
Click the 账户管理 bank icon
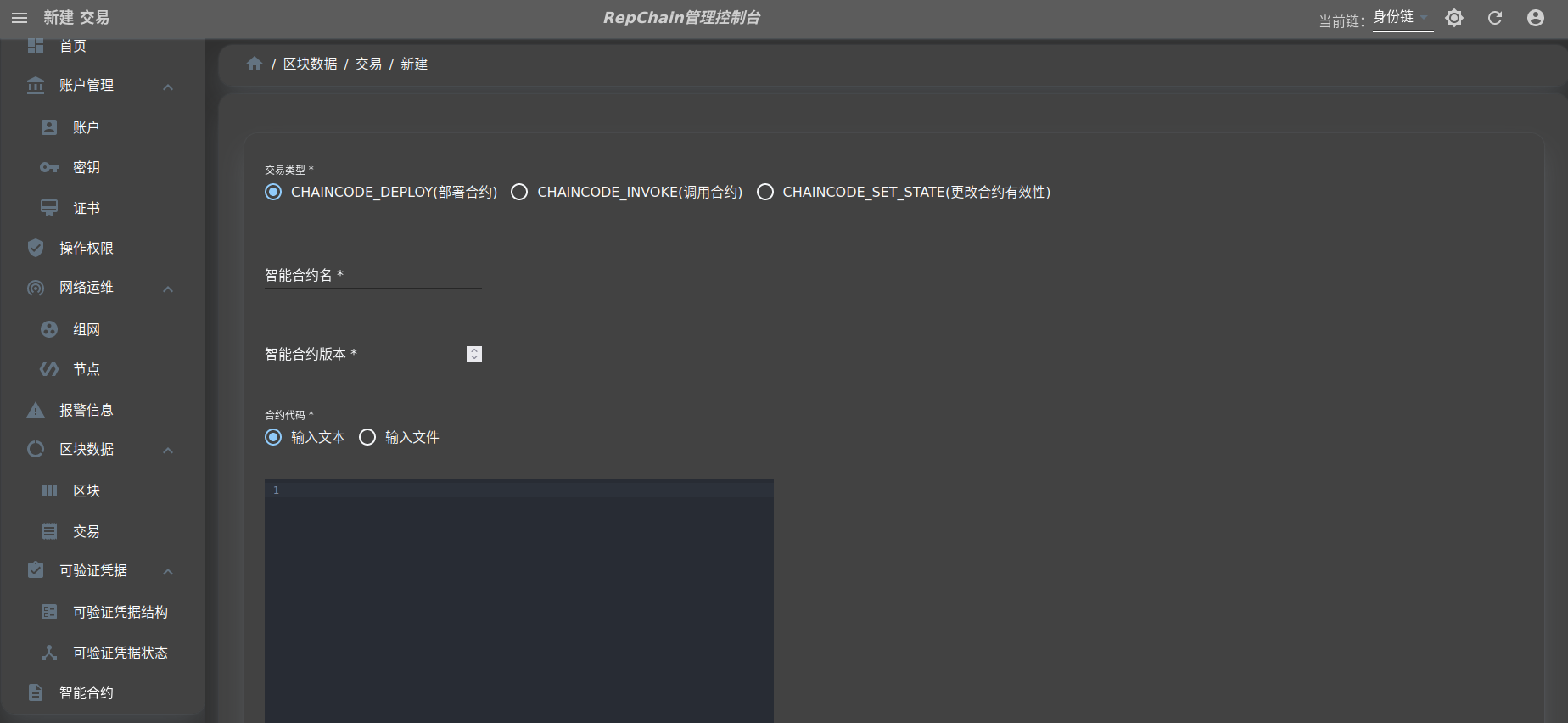pos(36,86)
